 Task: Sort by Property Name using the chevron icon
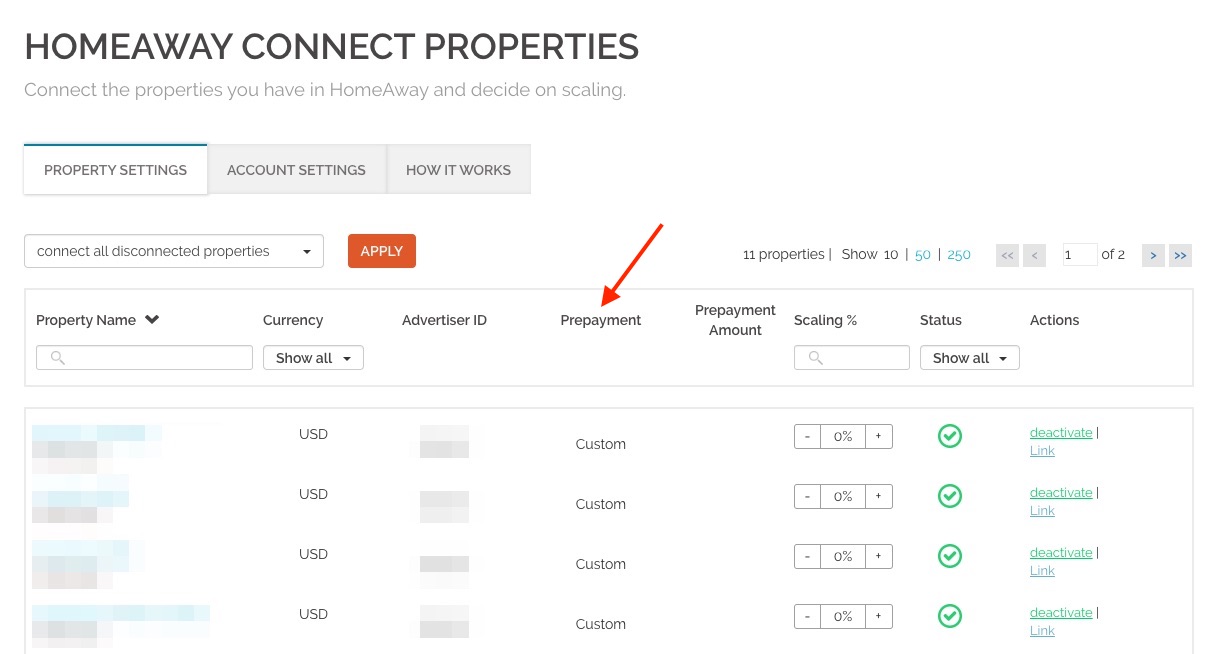[x=152, y=320]
